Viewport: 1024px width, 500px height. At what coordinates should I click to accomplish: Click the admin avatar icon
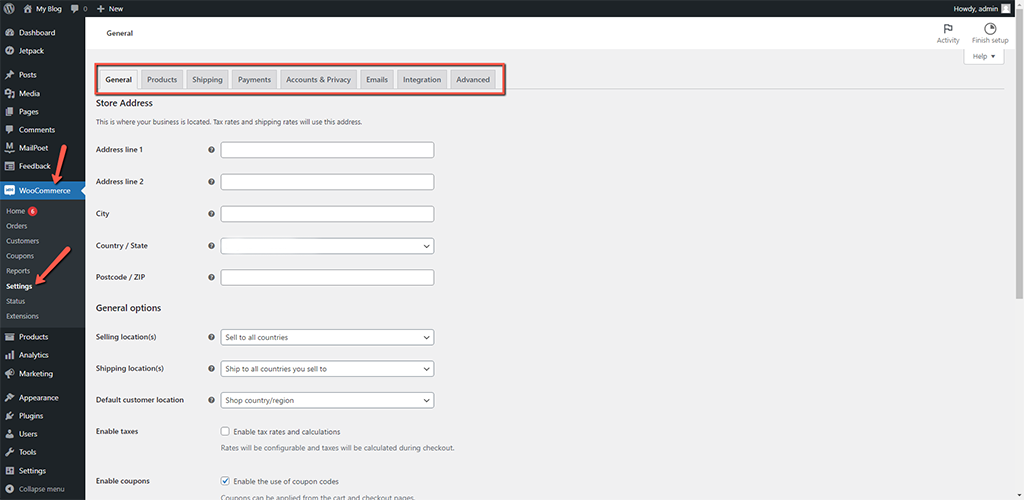coord(1006,8)
